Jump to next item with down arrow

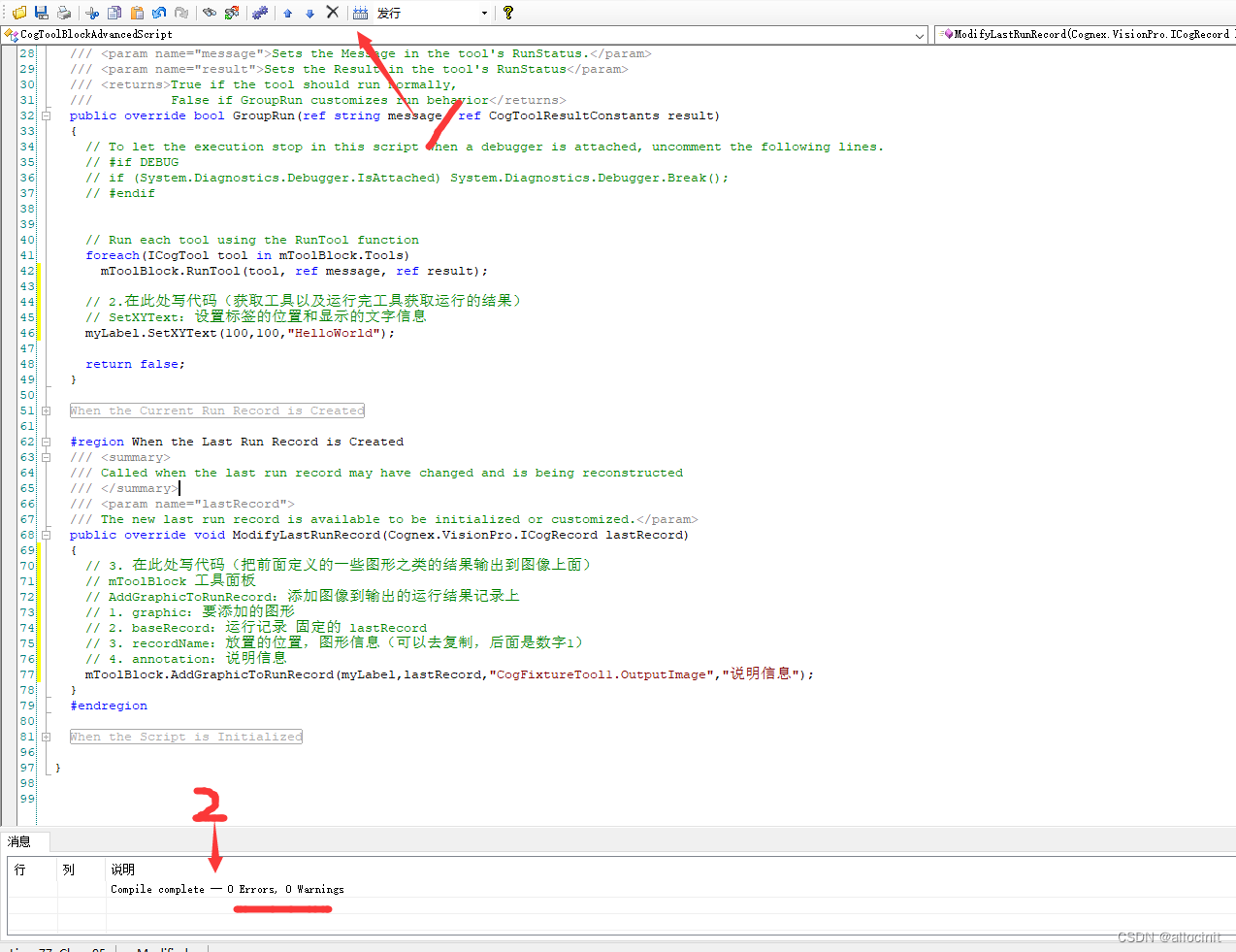310,13
